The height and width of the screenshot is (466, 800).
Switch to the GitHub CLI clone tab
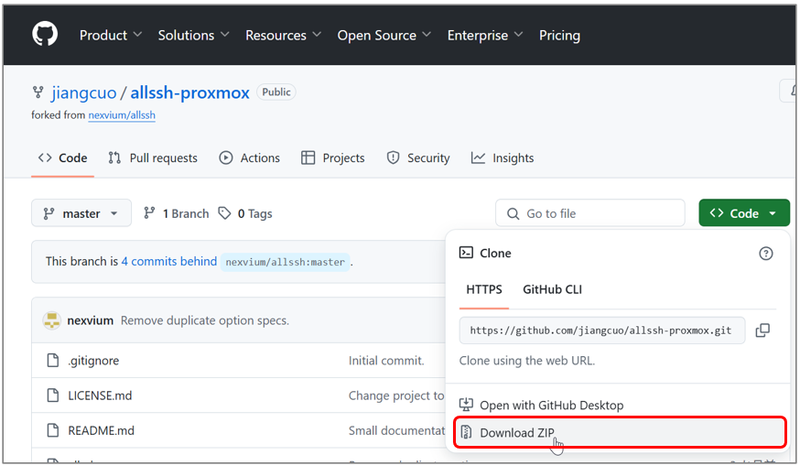tap(552, 290)
